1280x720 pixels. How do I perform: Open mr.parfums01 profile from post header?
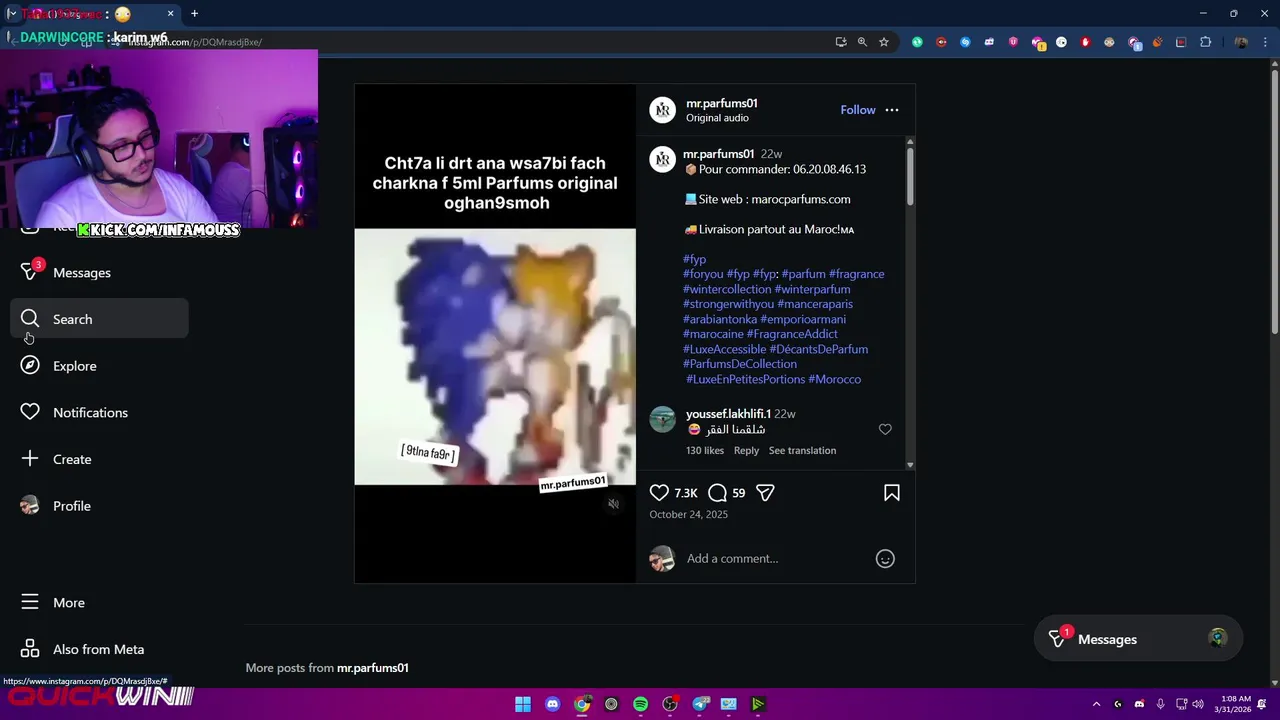(721, 103)
